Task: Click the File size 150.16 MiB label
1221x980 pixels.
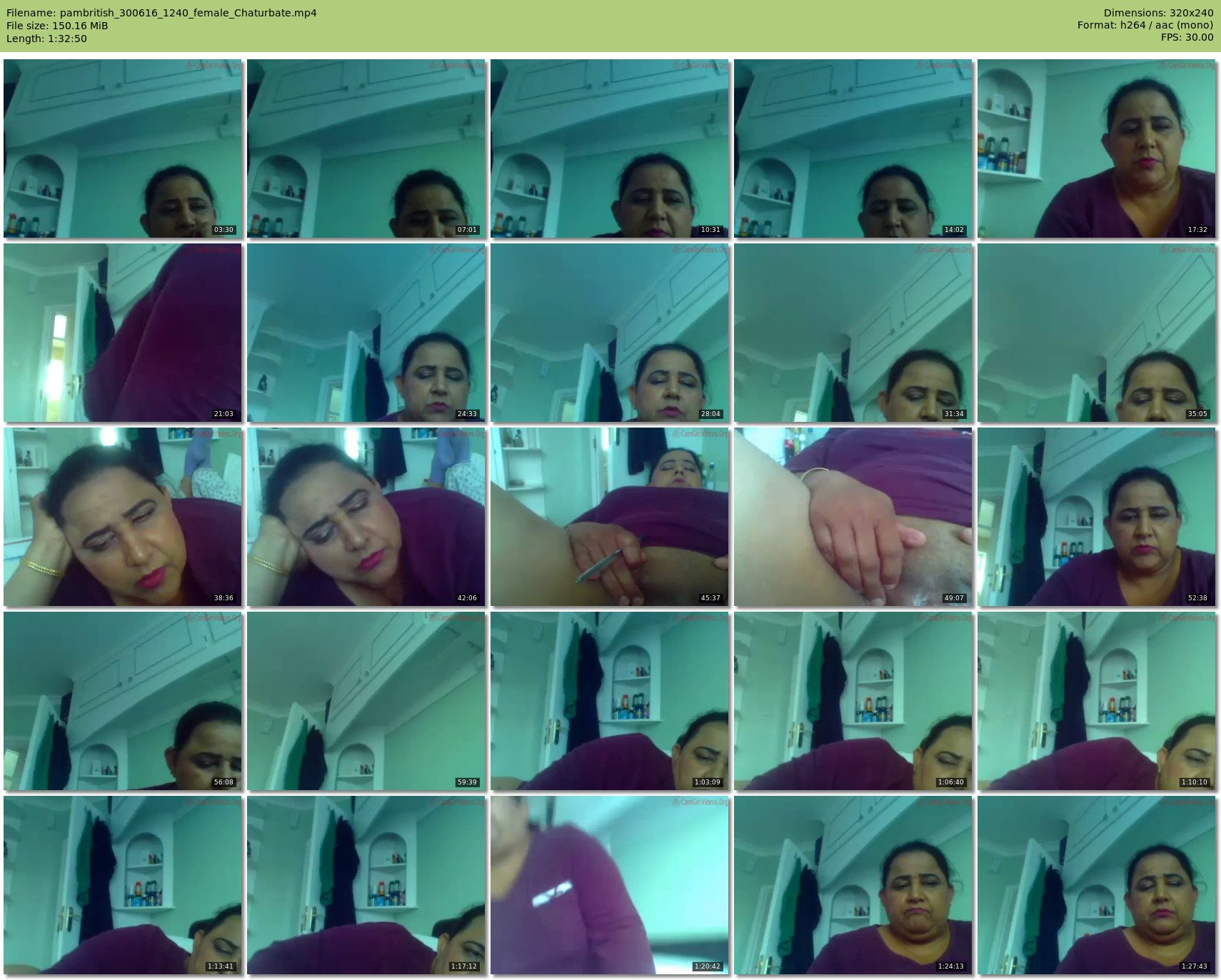Action: pos(57,26)
